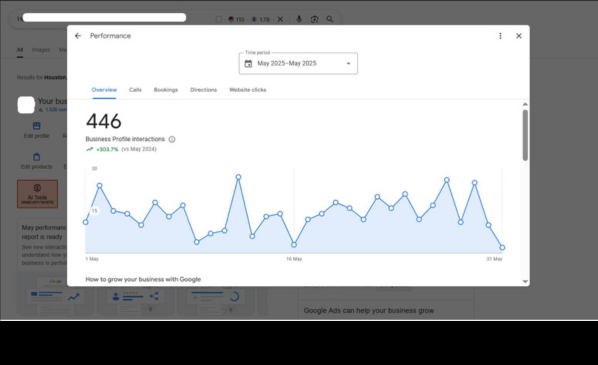Click the magnifier search icon in search bar
Image resolution: width=598 pixels, height=365 pixels.
(330, 19)
